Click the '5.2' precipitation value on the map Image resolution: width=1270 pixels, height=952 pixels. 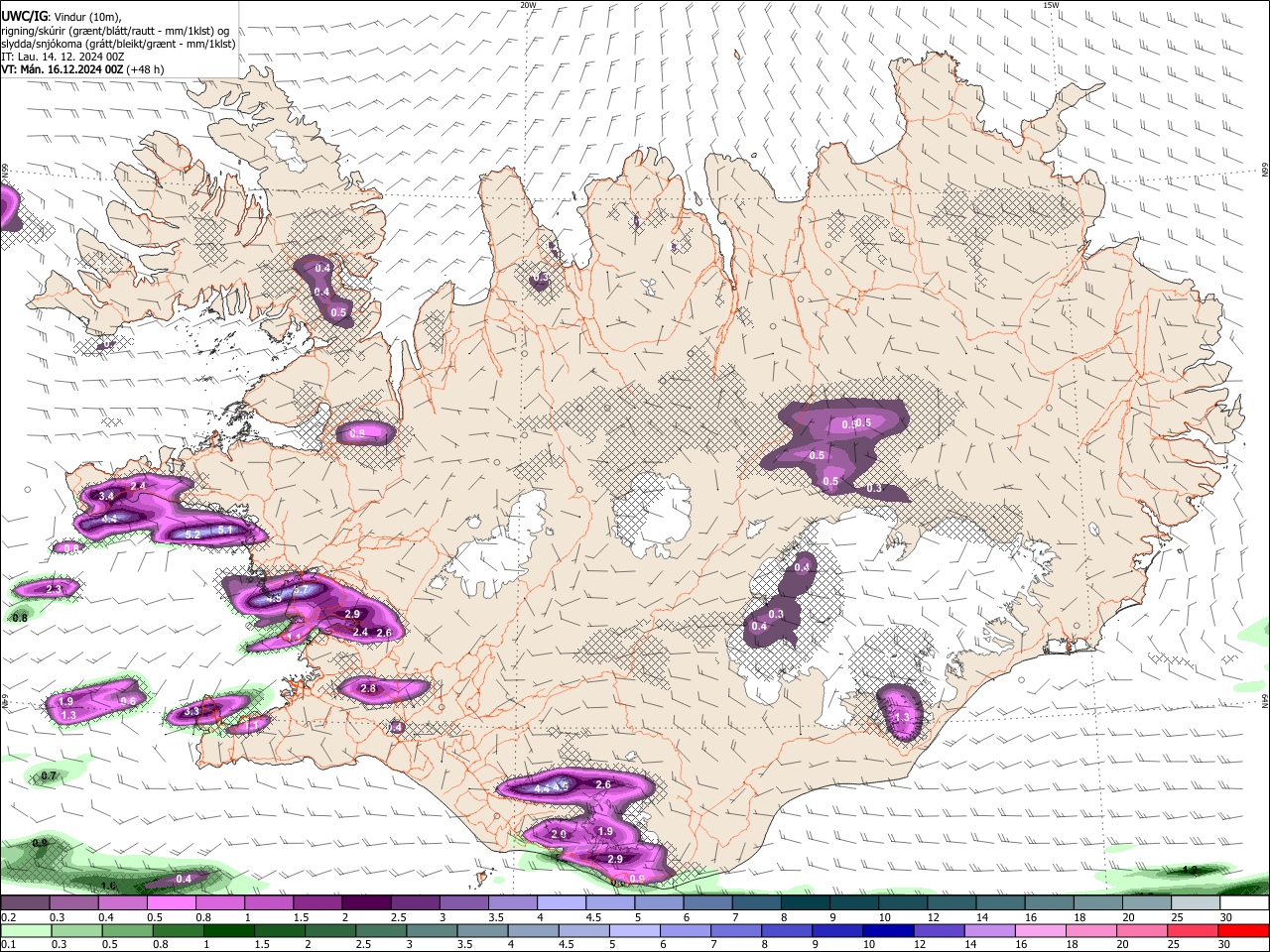[193, 535]
